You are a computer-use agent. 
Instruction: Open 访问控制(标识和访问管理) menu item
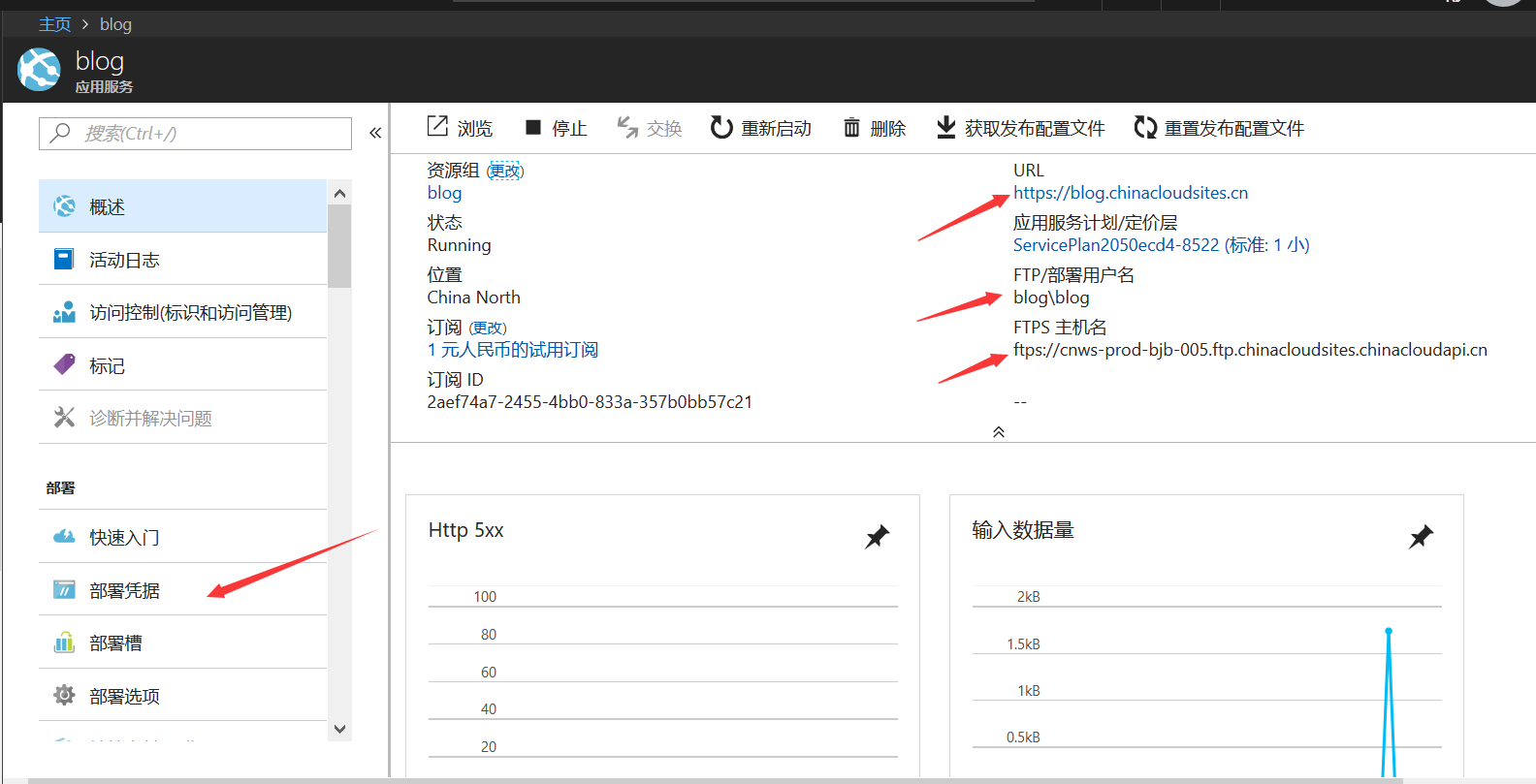click(182, 312)
